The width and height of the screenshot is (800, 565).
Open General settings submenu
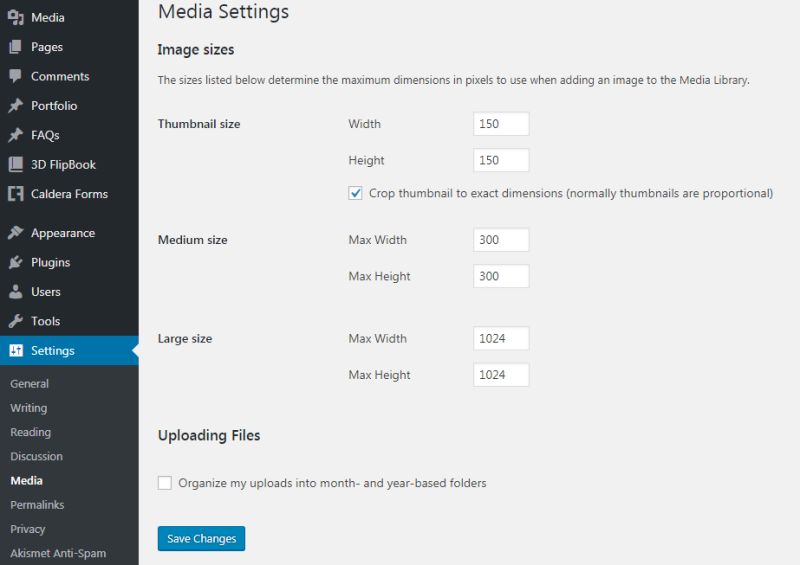click(x=29, y=384)
